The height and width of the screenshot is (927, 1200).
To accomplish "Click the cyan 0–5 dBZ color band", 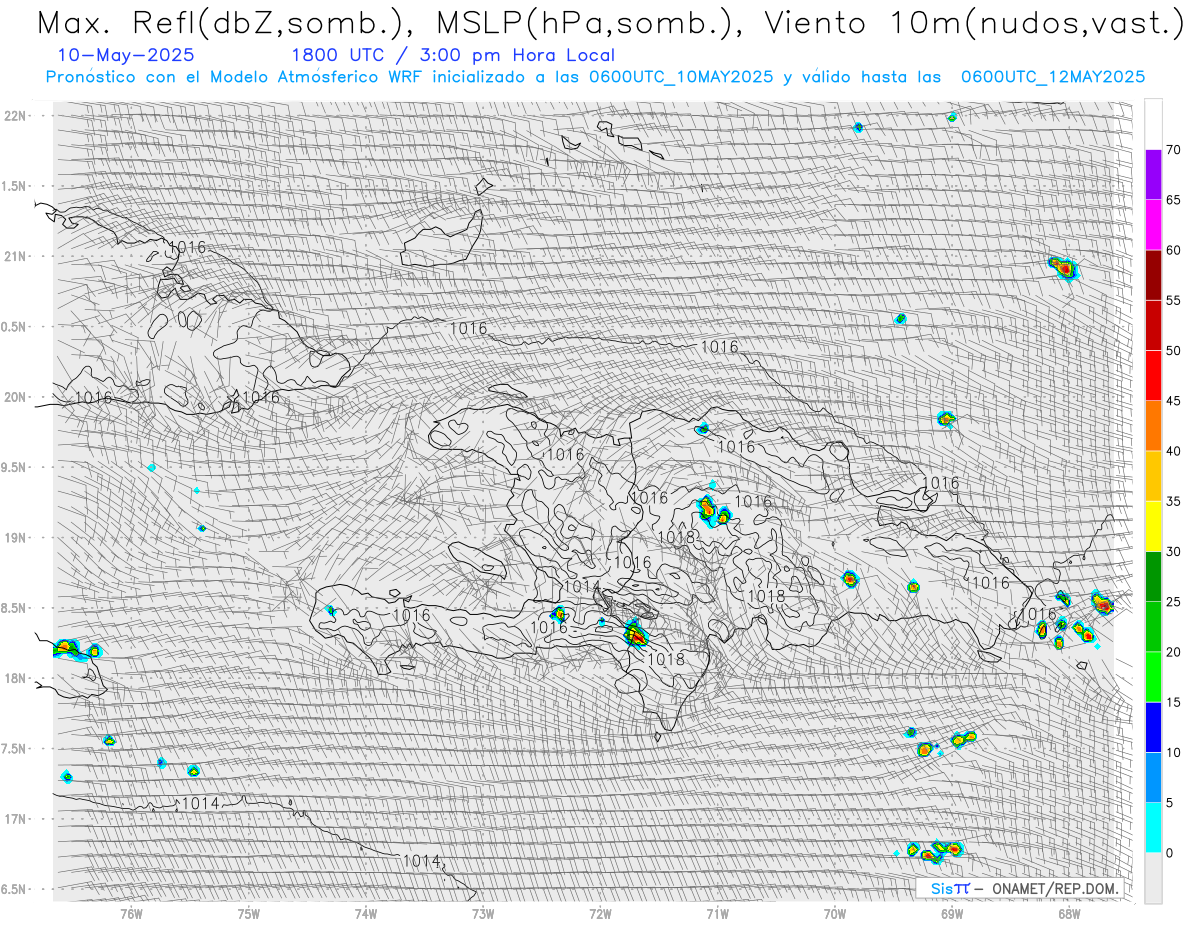I will [1153, 828].
